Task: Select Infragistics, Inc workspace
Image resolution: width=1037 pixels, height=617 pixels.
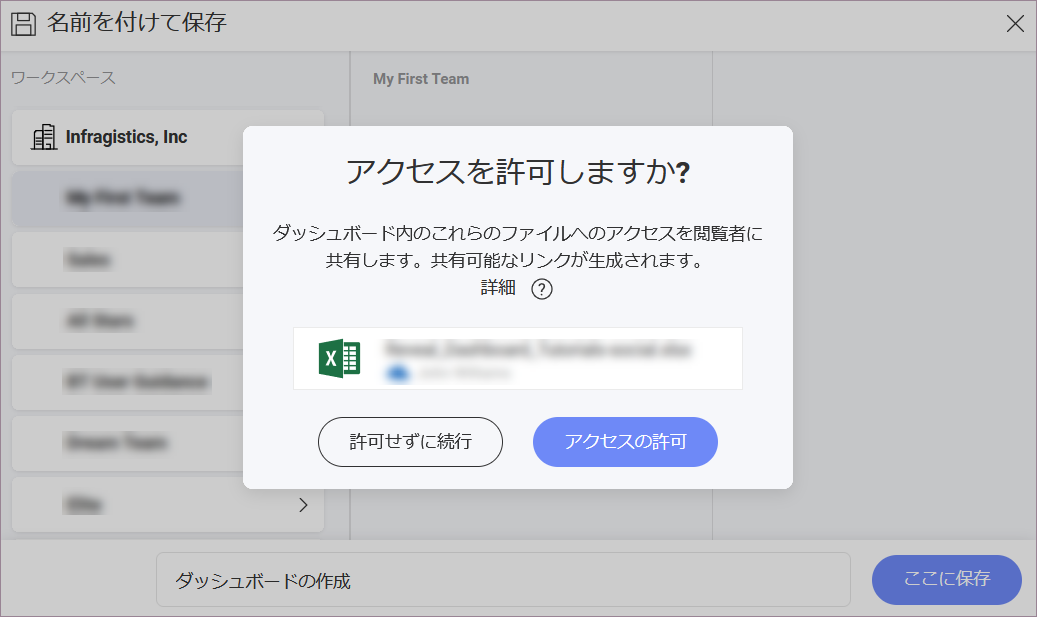Action: click(x=167, y=138)
